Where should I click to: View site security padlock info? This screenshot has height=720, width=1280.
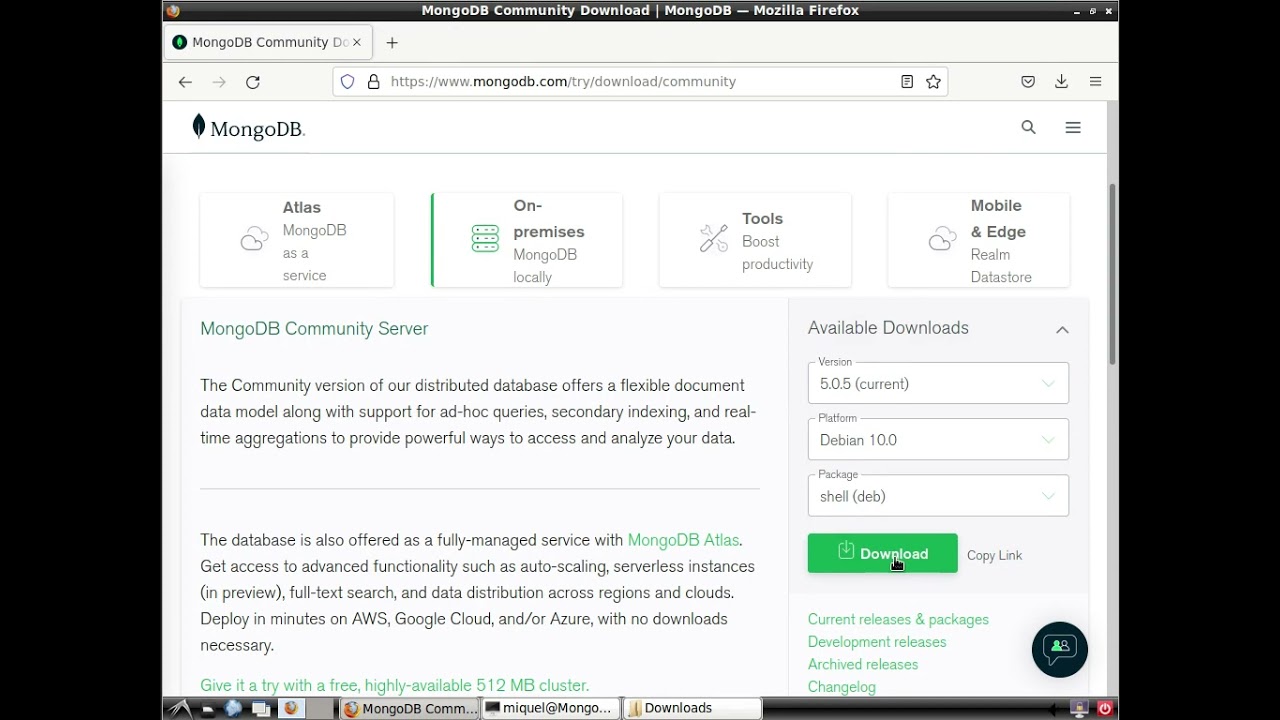(x=373, y=82)
